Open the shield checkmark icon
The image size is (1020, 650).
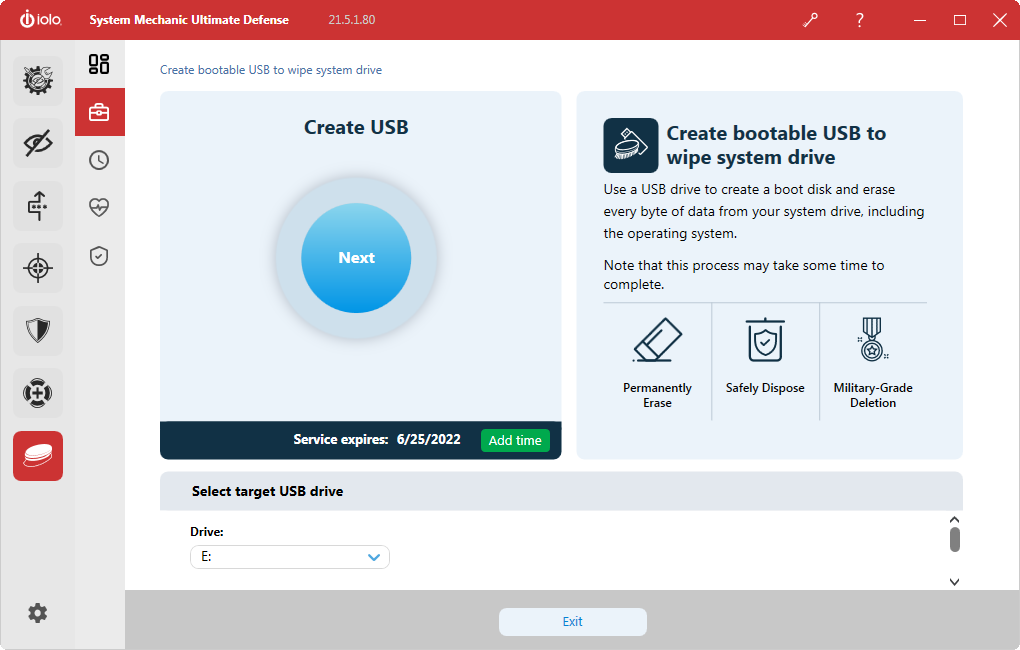click(99, 256)
